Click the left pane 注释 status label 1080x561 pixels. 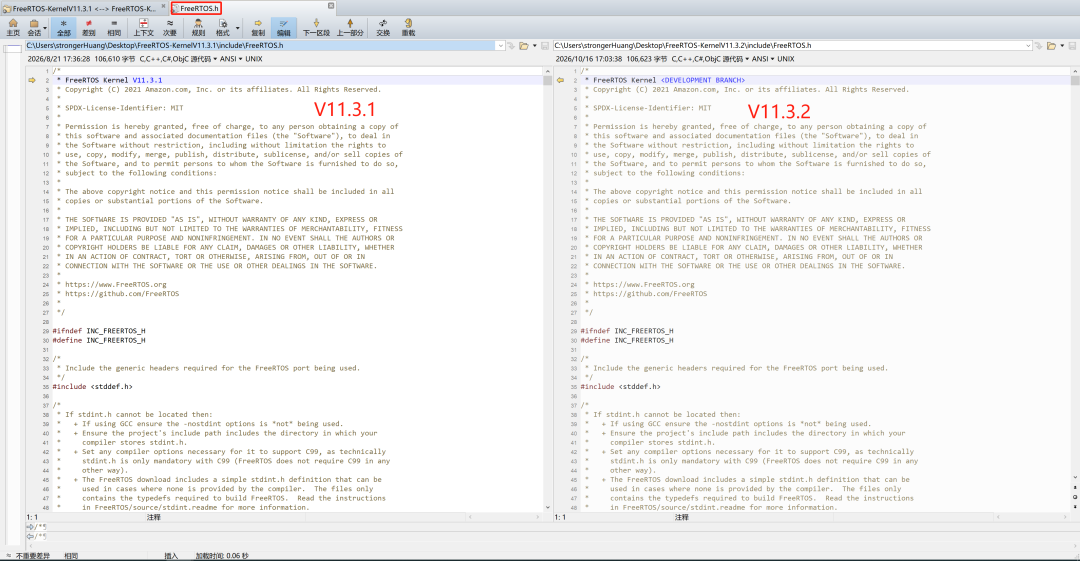coord(154,517)
